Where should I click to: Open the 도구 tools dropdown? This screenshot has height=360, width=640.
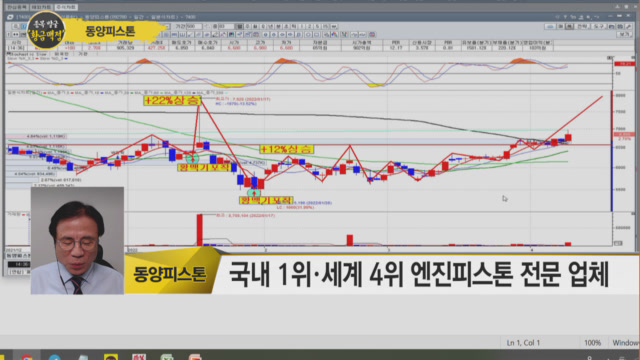[598, 27]
